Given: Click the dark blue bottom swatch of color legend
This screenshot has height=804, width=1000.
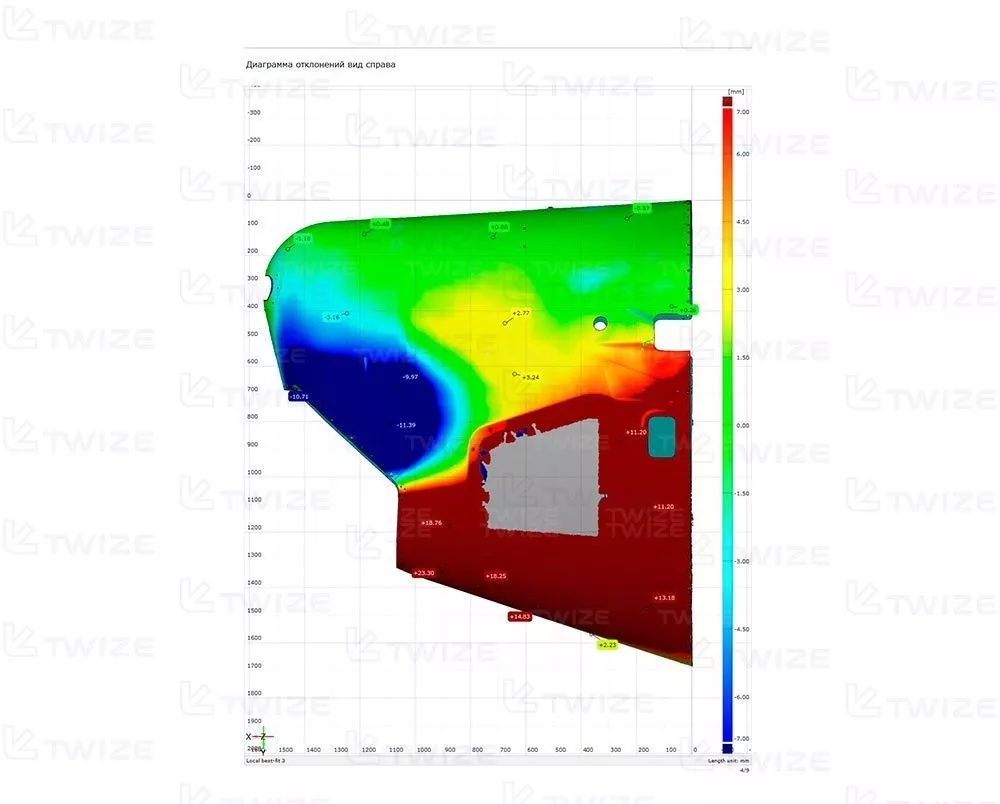Looking at the screenshot, I should (x=728, y=747).
